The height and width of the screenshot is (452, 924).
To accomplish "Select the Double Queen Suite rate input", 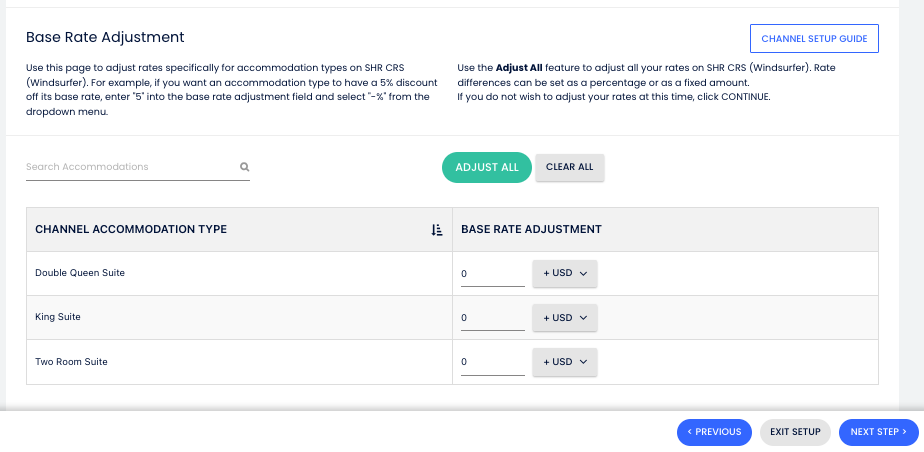I will coord(492,274).
